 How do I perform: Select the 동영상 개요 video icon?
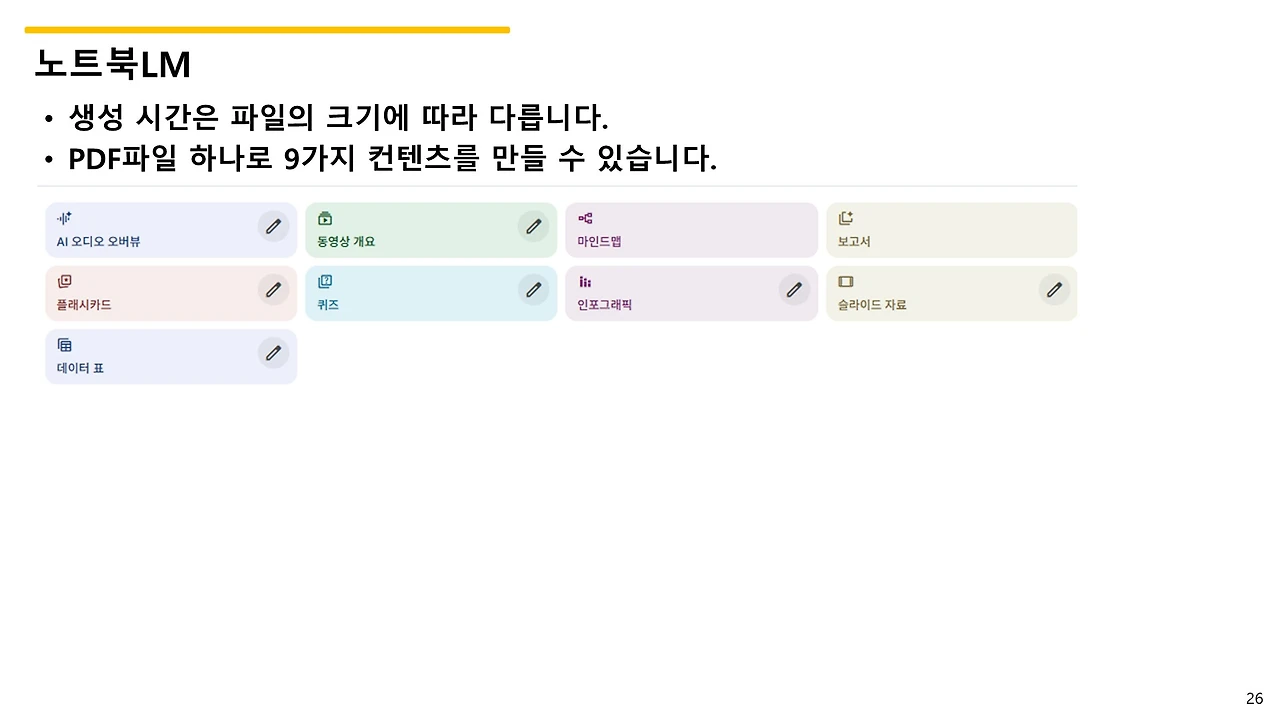(x=324, y=218)
